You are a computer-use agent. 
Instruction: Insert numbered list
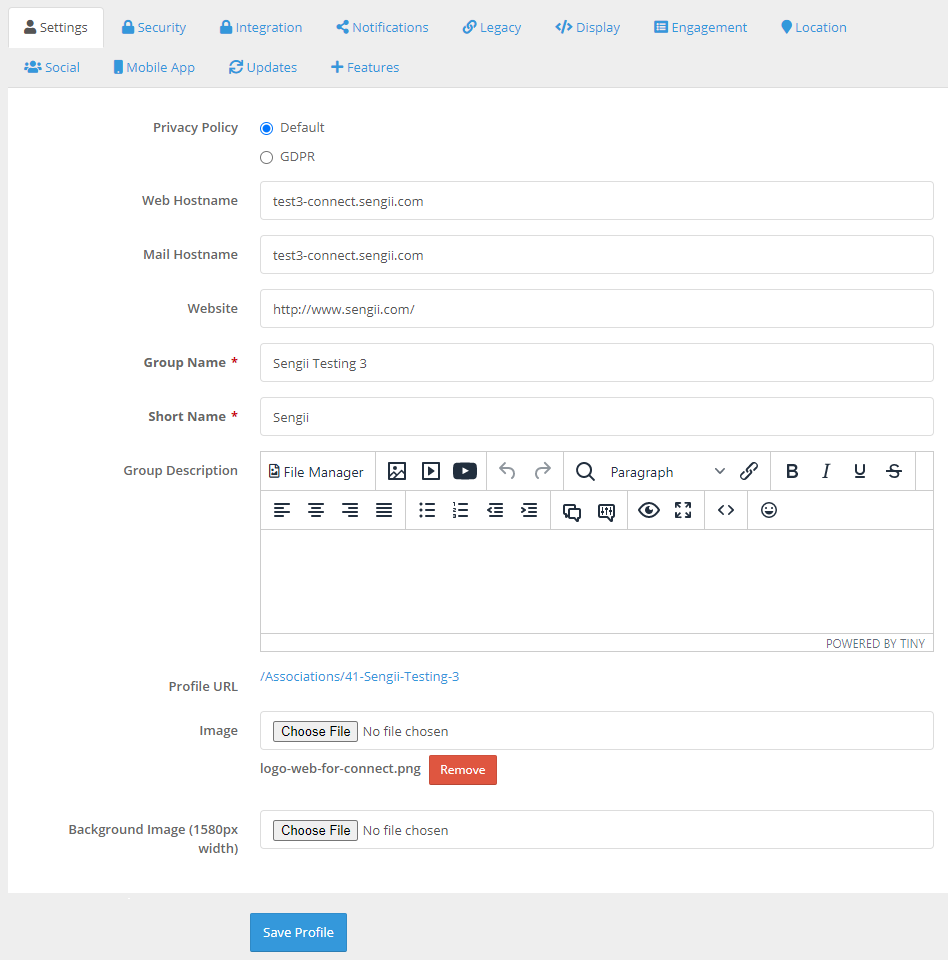click(461, 510)
